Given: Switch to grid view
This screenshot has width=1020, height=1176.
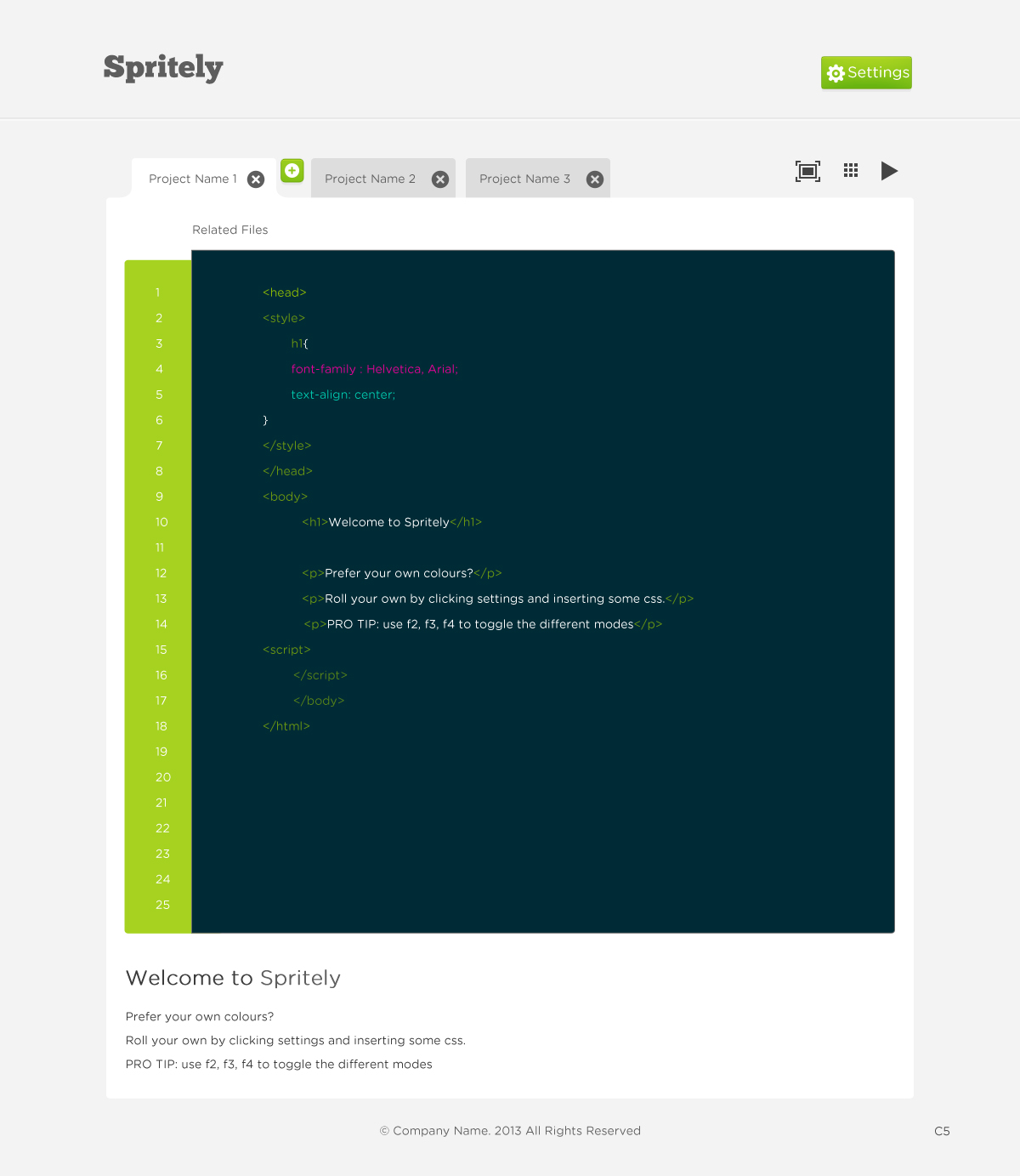Looking at the screenshot, I should click(x=850, y=171).
